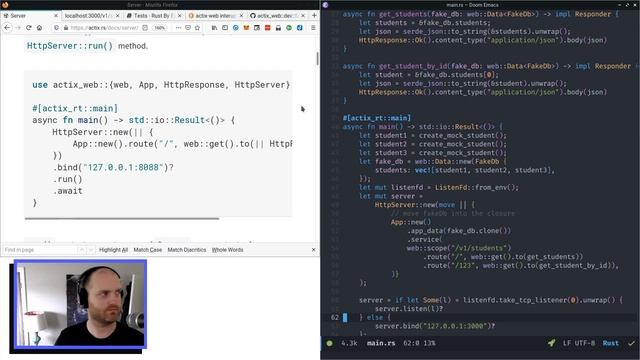Screen dimensions: 640x360
Task: Close the Server tab
Action: [x=56, y=16]
